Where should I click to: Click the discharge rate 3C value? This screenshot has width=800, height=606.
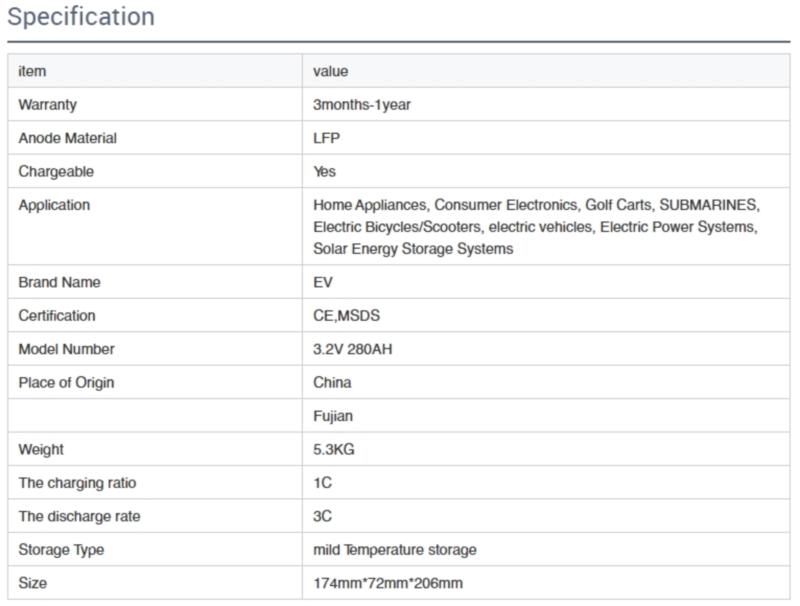[x=322, y=516]
